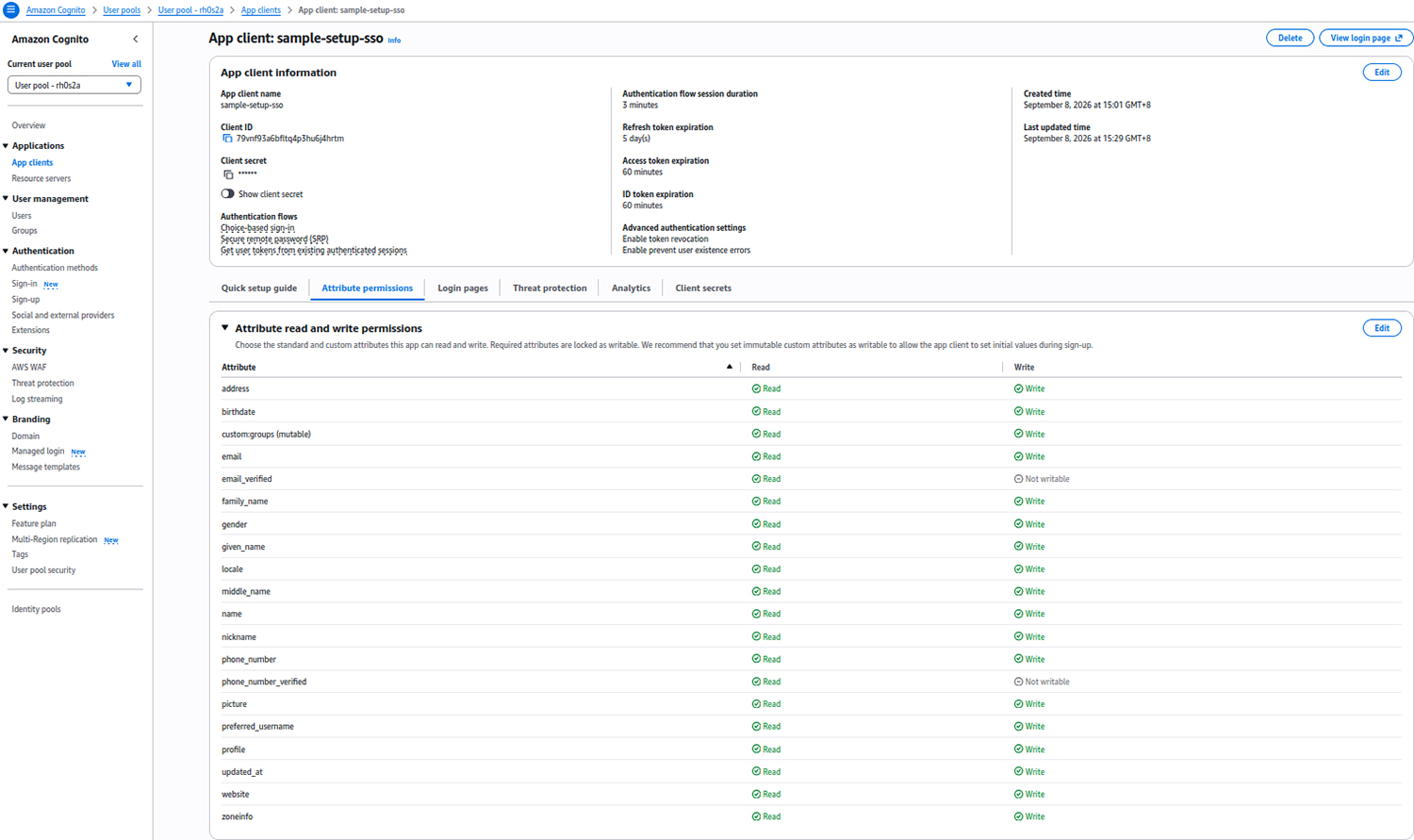The height and width of the screenshot is (840, 1414).
Task: Select the Attribute permissions tab
Action: 367,288
